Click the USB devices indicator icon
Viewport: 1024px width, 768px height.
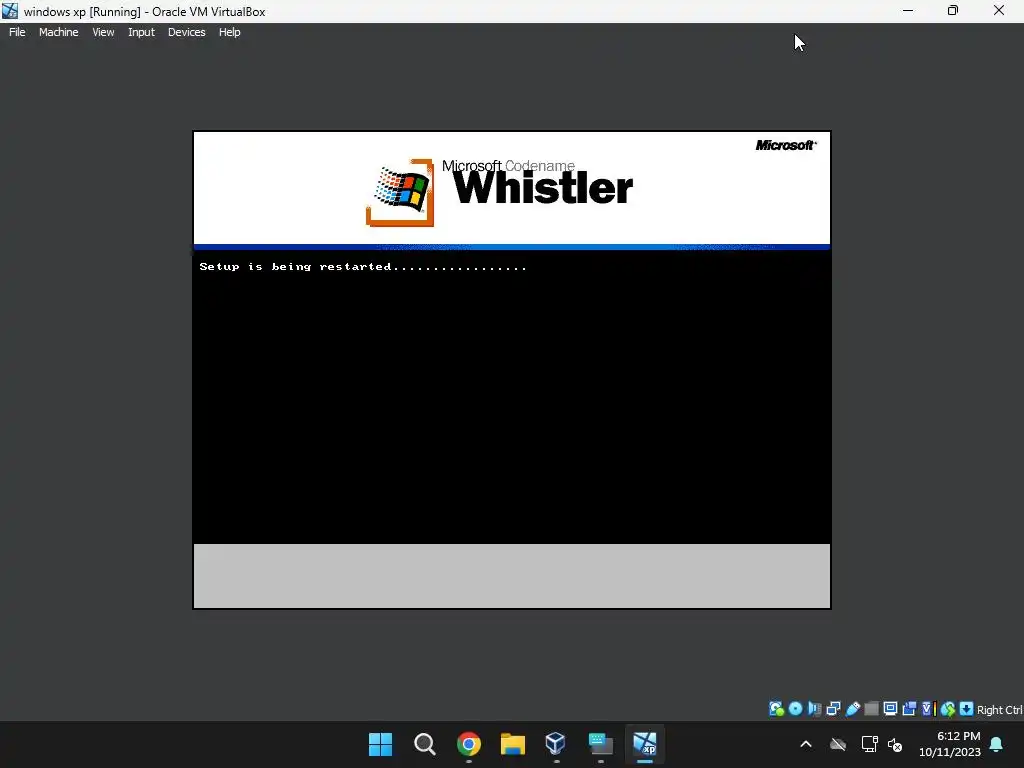(853, 709)
